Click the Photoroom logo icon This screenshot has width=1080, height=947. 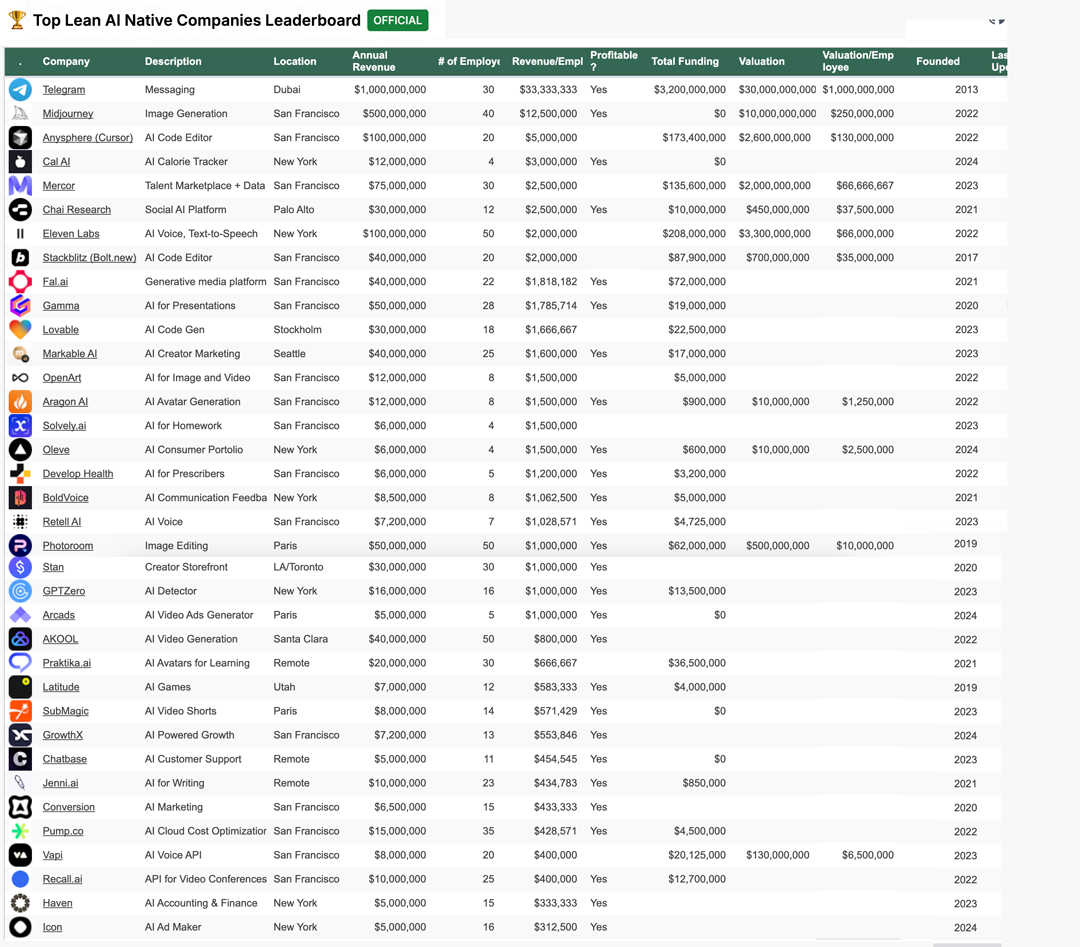pyautogui.click(x=20, y=545)
